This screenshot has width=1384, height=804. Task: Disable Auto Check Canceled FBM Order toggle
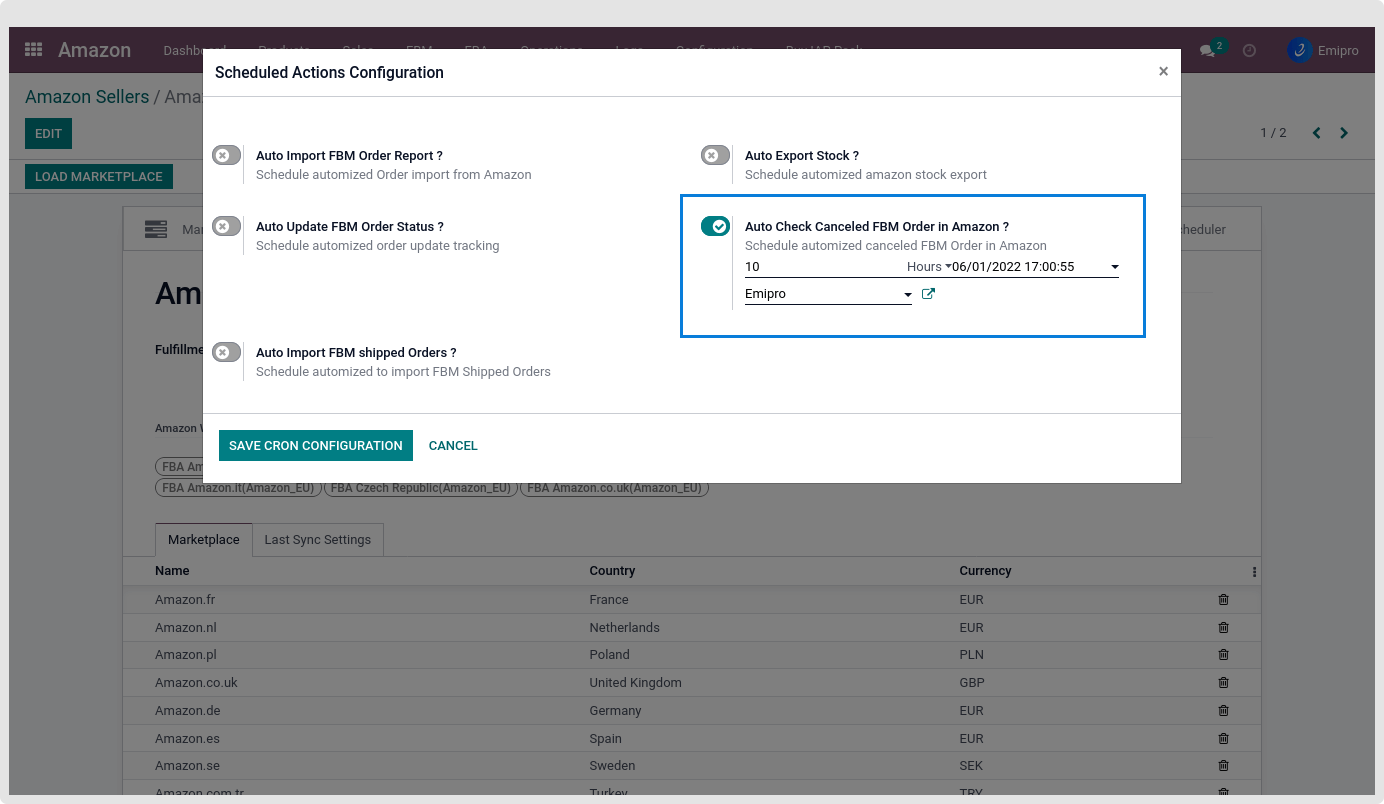[715, 226]
